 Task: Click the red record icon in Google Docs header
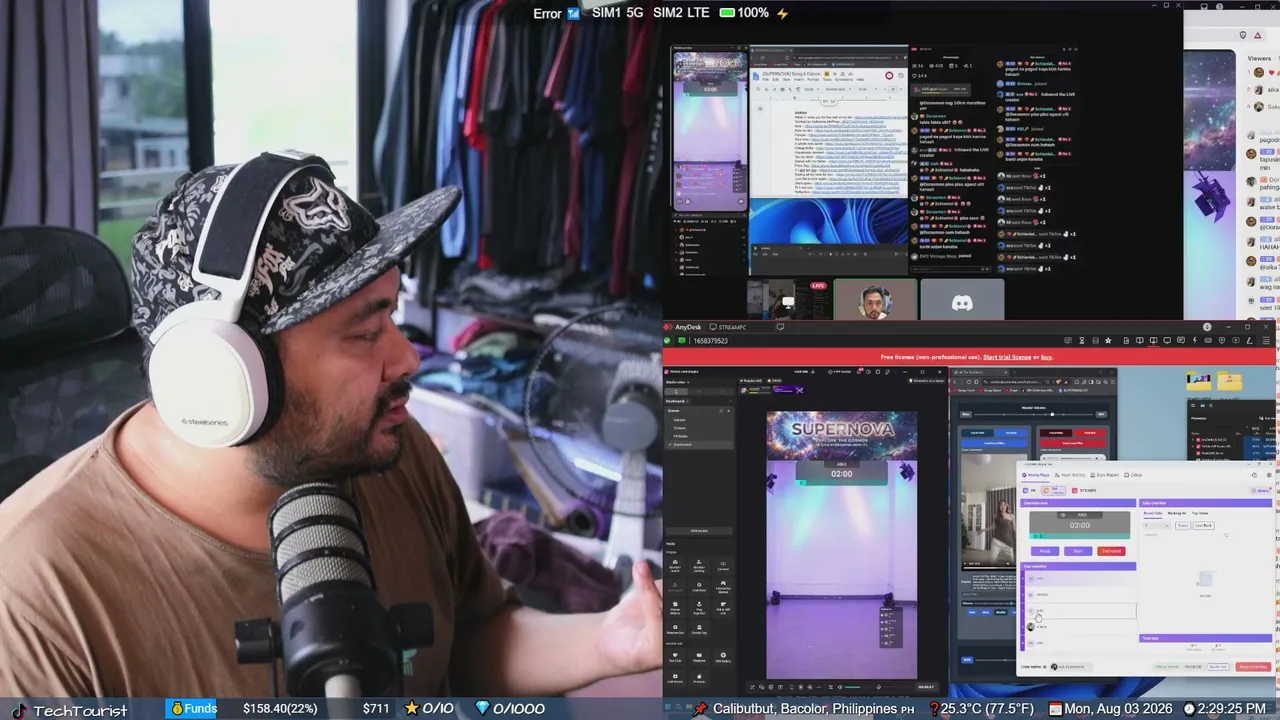[x=888, y=75]
